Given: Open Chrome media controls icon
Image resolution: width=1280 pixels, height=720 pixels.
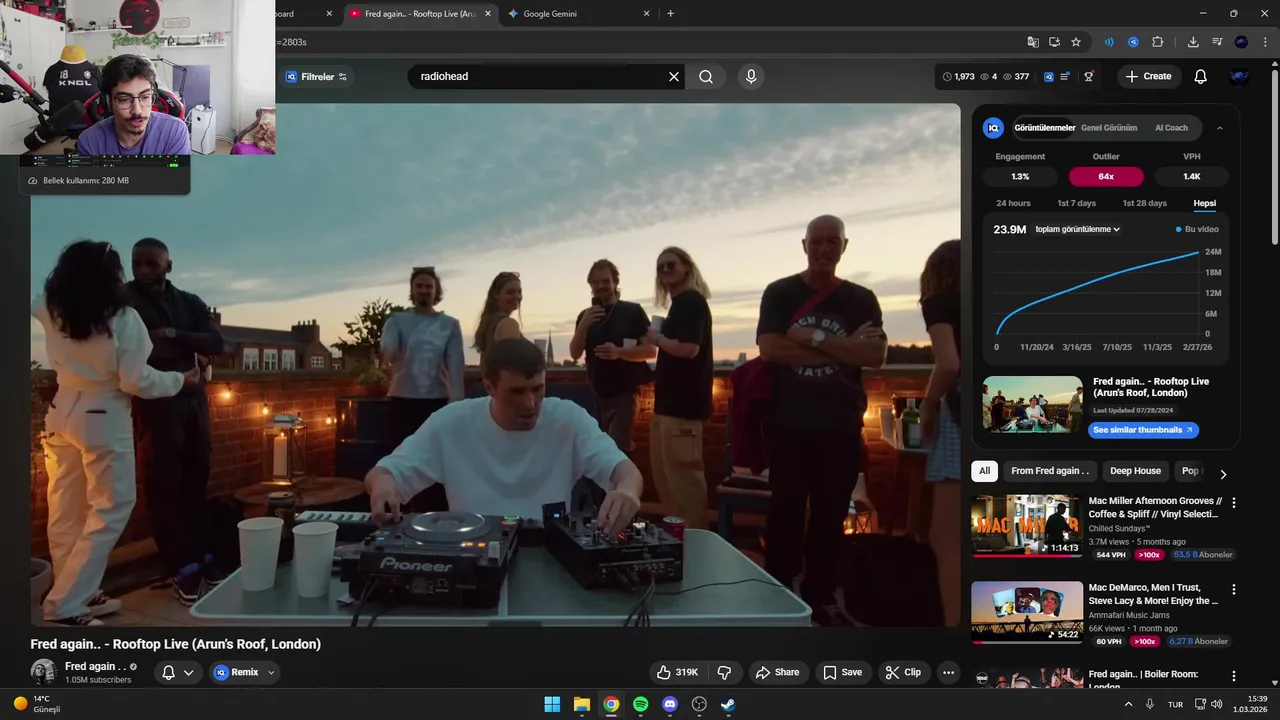Looking at the screenshot, I should point(1217,42).
